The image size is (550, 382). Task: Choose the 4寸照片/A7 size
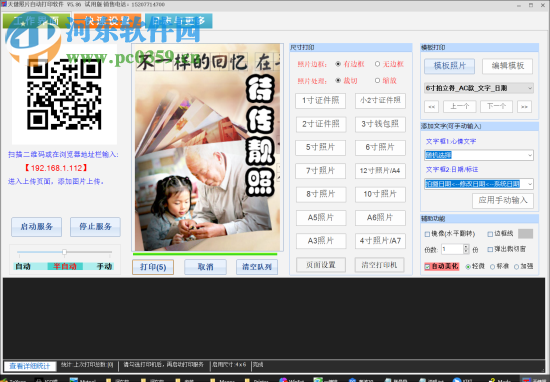[381, 241]
